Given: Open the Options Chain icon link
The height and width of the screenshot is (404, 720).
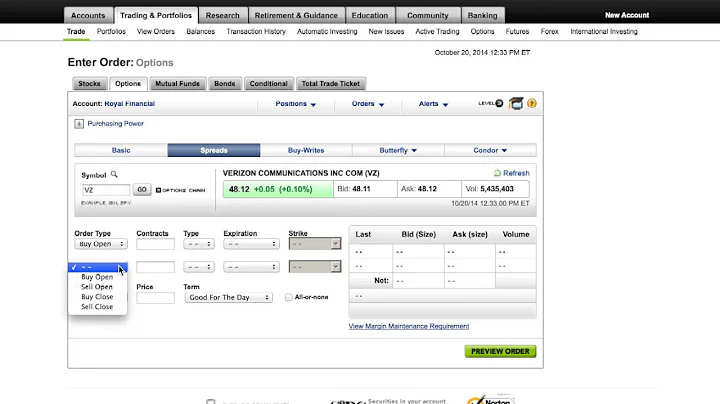Looking at the screenshot, I should (180, 190).
